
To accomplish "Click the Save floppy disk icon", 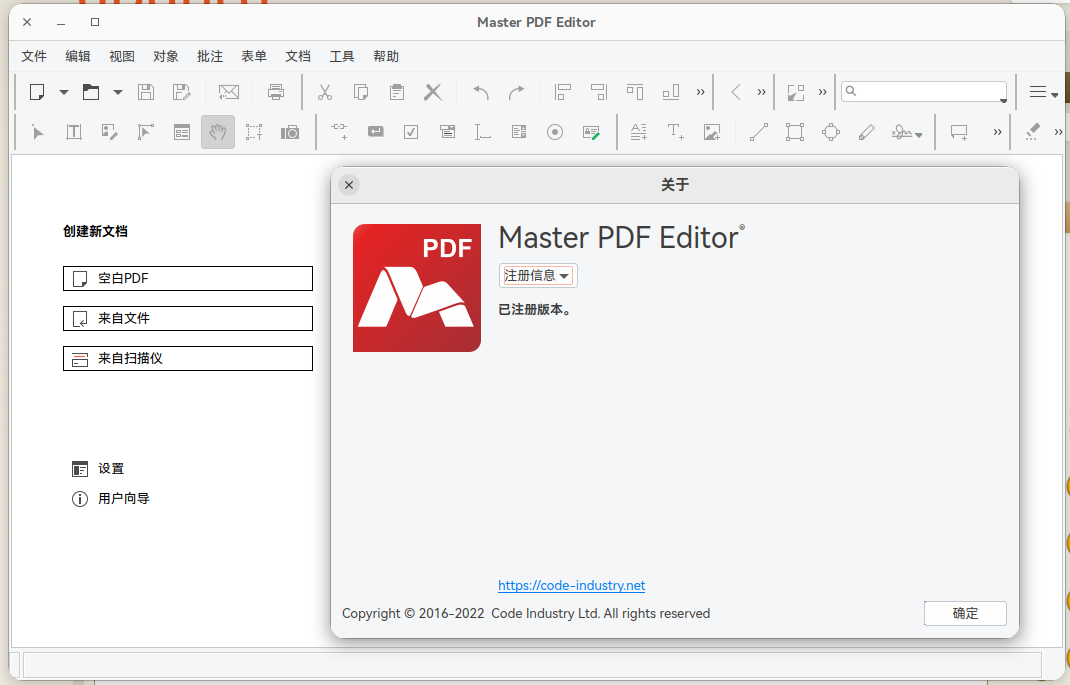I will (145, 92).
